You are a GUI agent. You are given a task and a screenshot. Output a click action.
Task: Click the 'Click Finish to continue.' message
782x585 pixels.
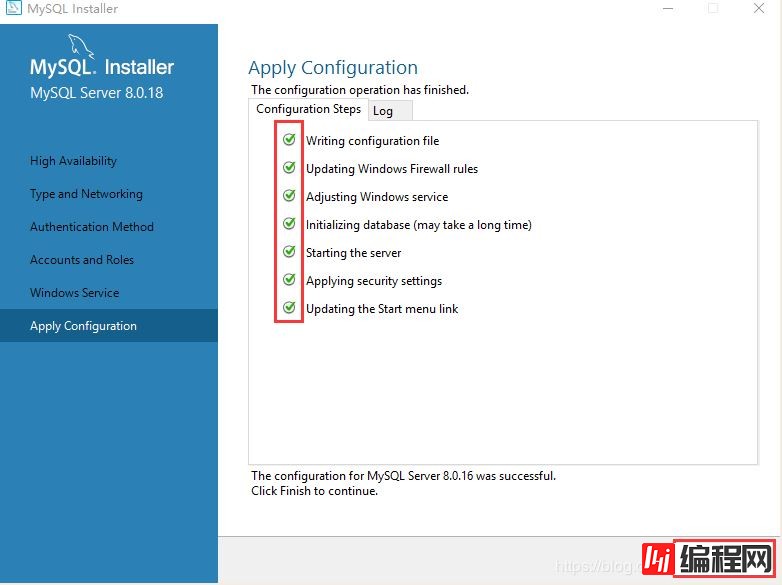pyautogui.click(x=315, y=491)
